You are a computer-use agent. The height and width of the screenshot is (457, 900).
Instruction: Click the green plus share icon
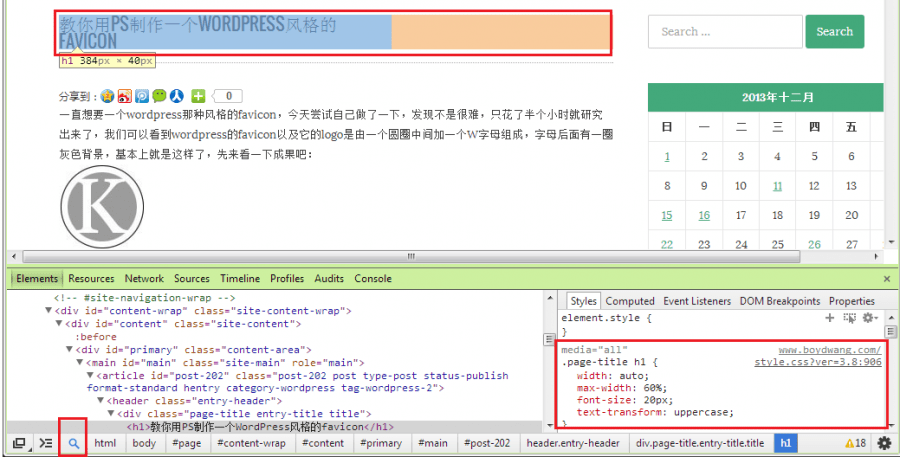tap(198, 96)
